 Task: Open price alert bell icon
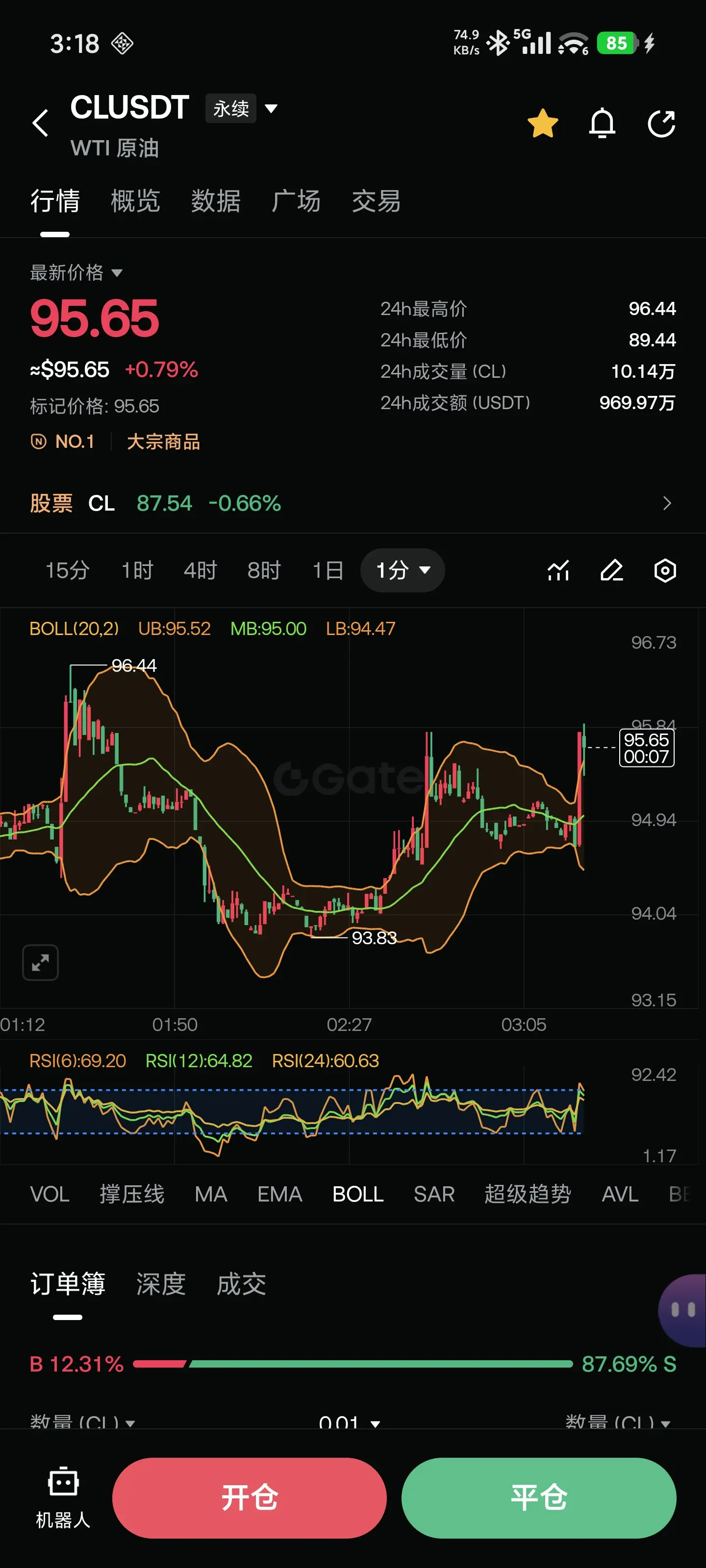pyautogui.click(x=602, y=123)
